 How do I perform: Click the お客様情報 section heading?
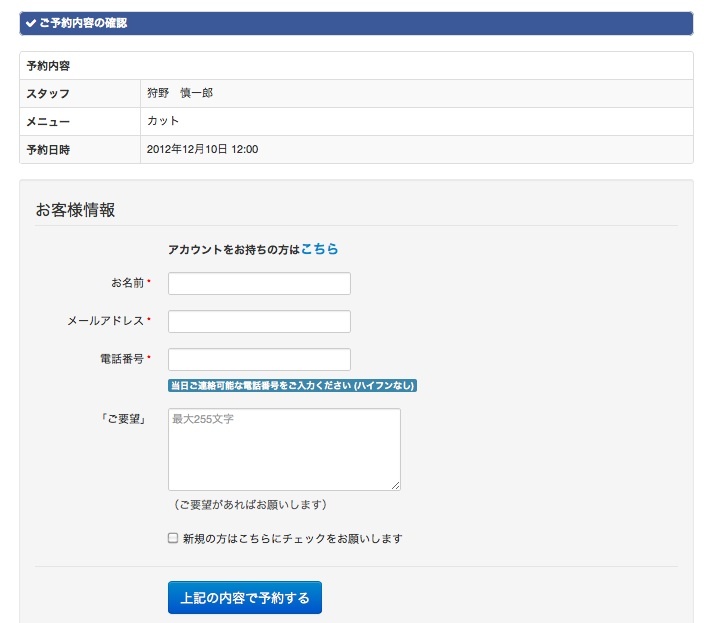pyautogui.click(x=75, y=210)
